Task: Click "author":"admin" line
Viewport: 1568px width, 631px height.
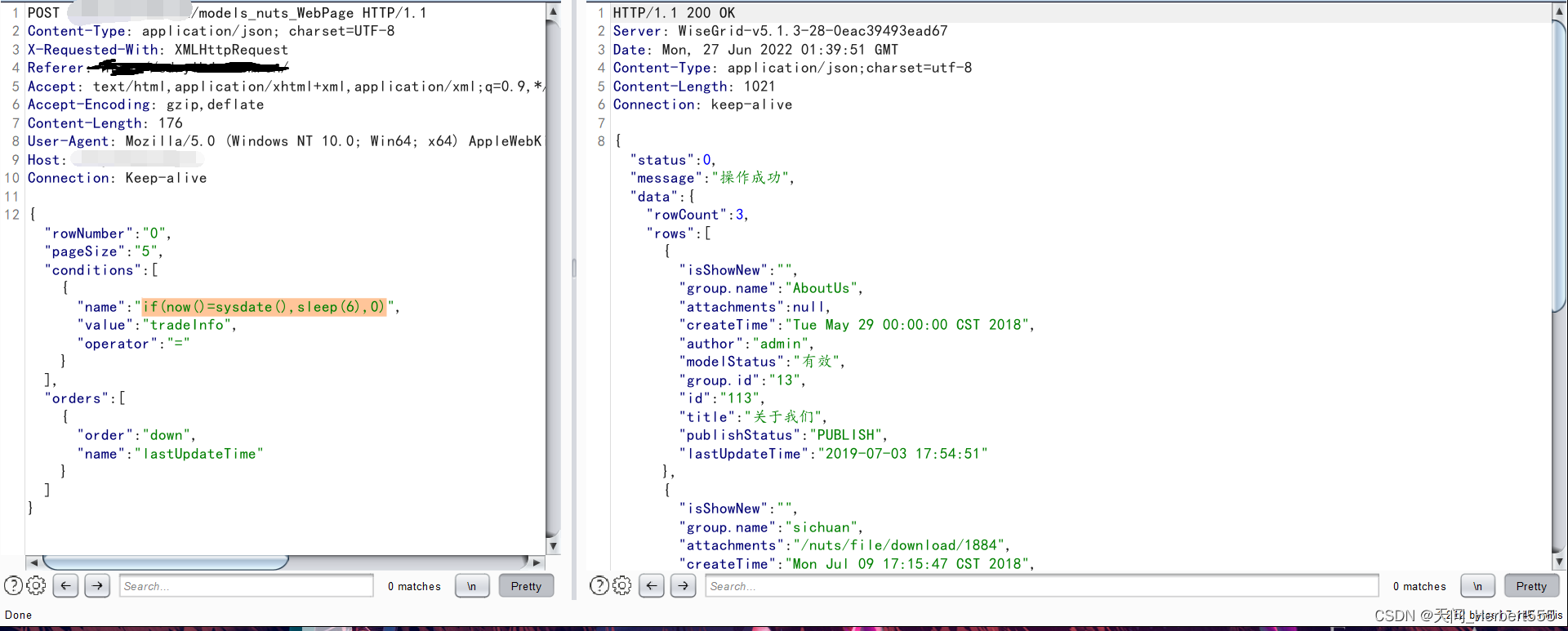Action: (746, 344)
